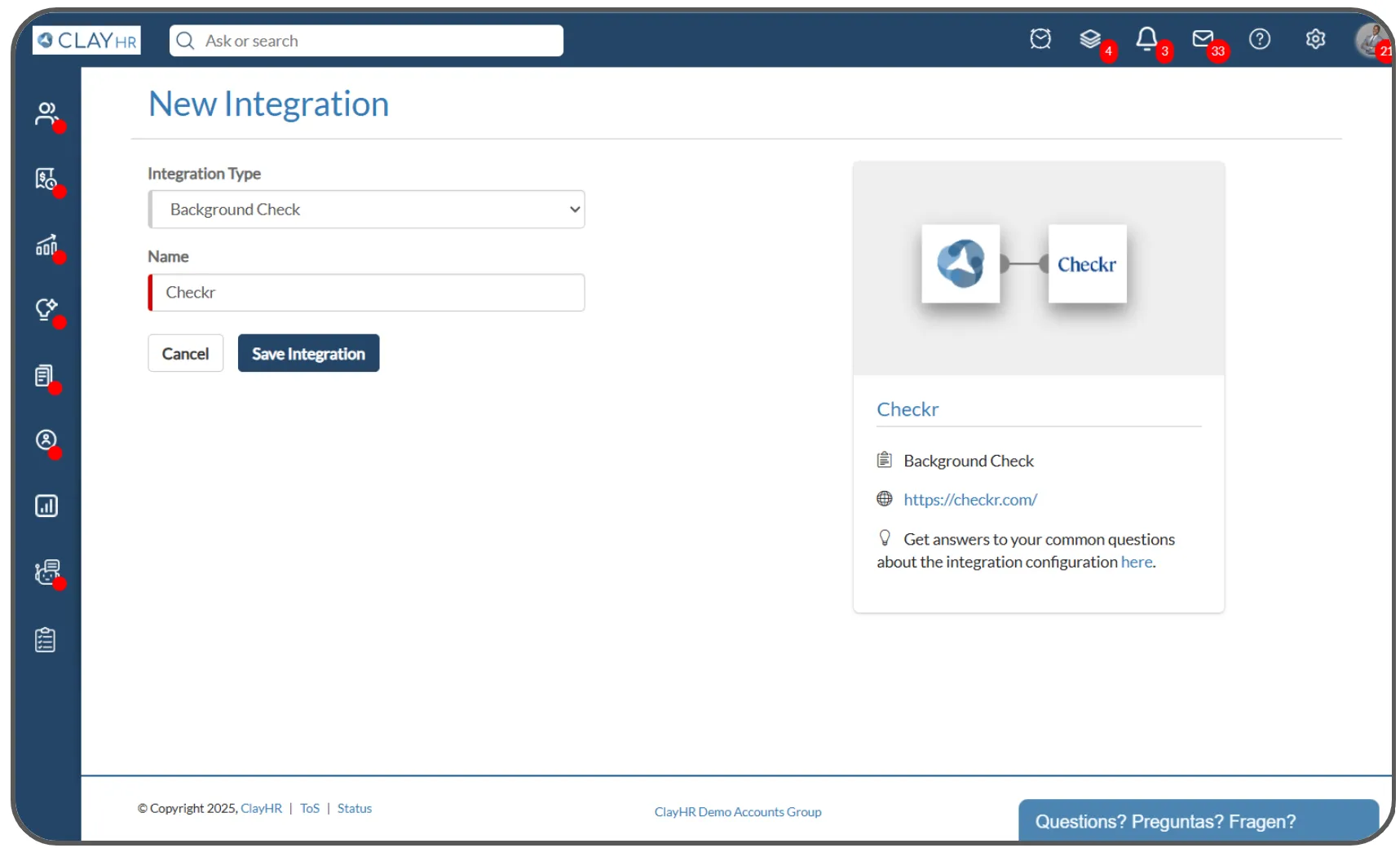This screenshot has height=848, width=1400.
Task: Open the people icon in sidebar
Action: point(46,113)
